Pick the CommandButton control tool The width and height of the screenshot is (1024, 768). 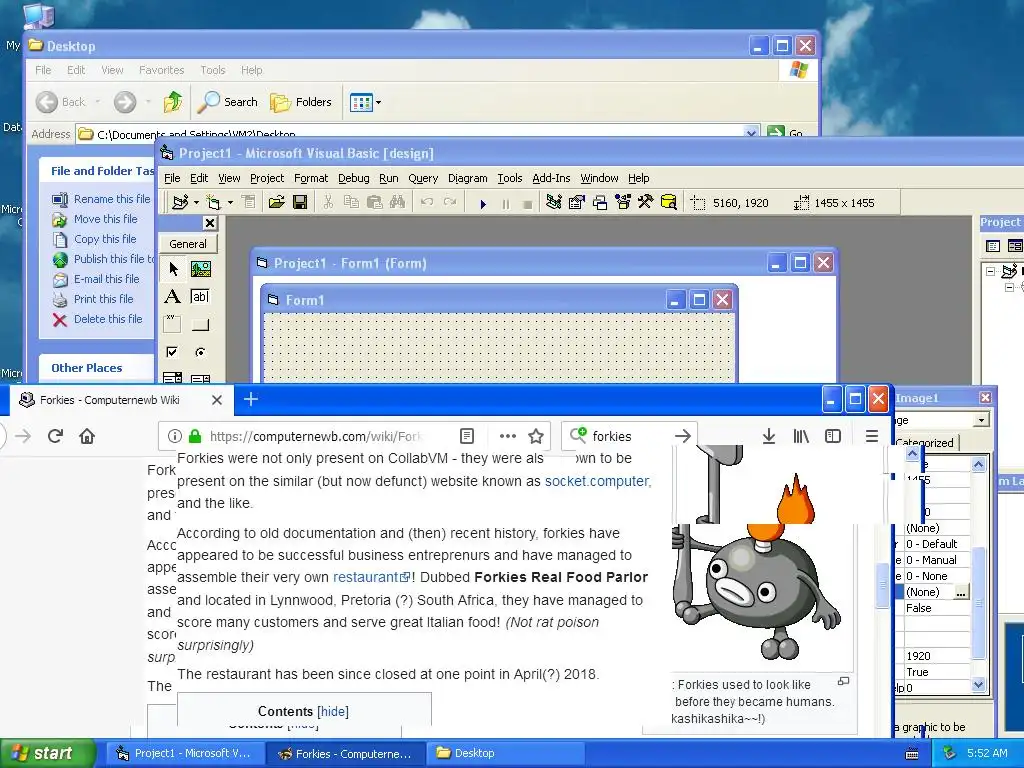(200, 324)
